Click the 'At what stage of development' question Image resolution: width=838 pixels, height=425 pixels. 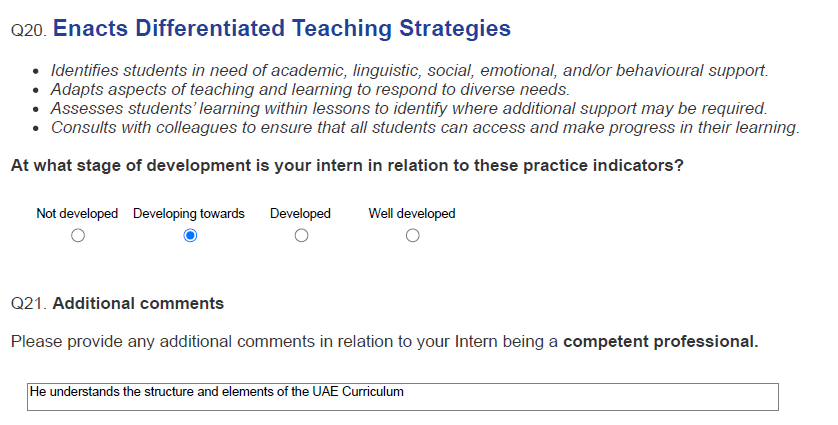point(347,166)
